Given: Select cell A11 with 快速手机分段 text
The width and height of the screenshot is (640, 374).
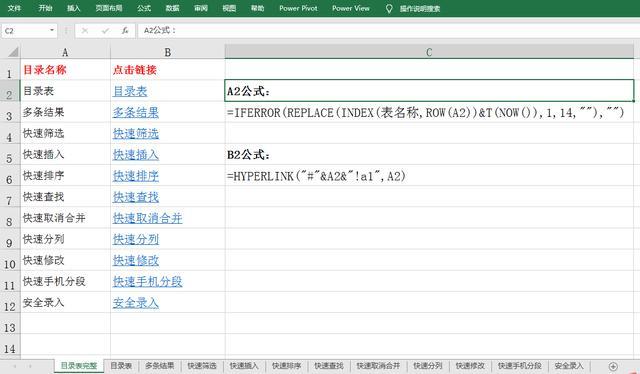Looking at the screenshot, I should pyautogui.click(x=65, y=281).
